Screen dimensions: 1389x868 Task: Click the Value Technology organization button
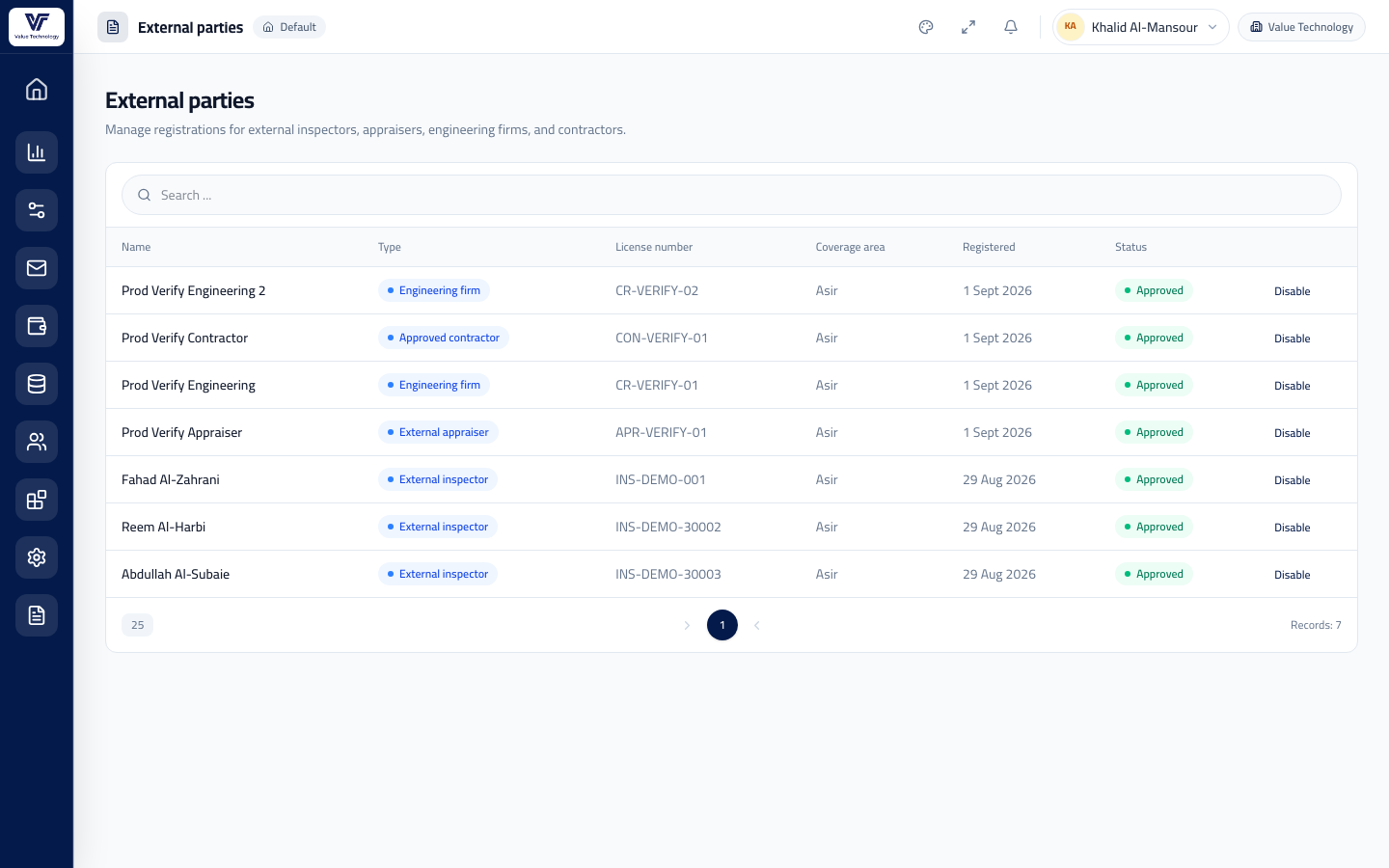[x=1301, y=27]
